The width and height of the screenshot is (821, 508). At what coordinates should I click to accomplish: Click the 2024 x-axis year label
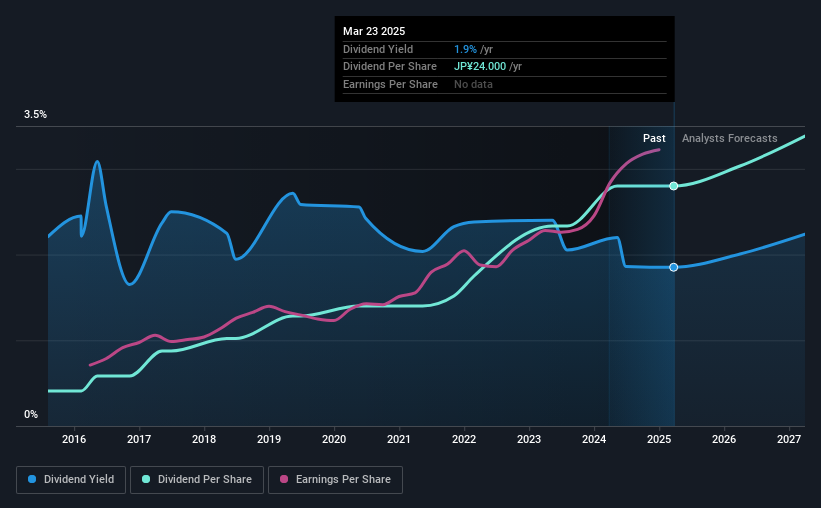(x=594, y=439)
